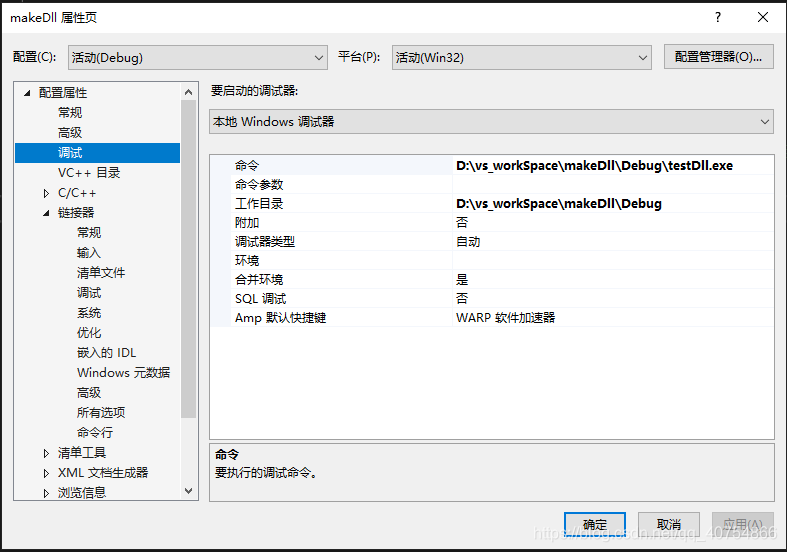Select 所有选项 tree item

point(101,413)
